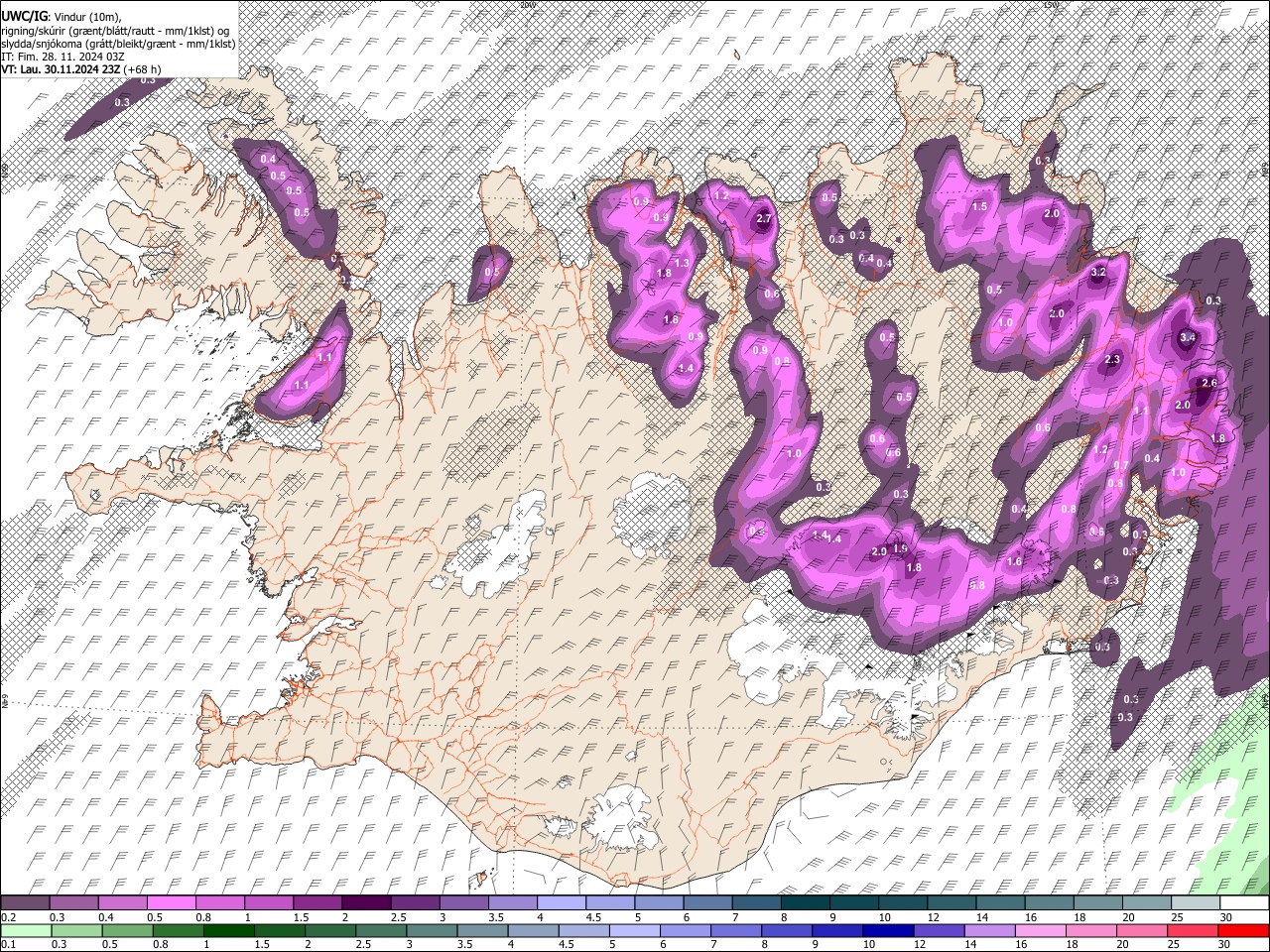Click the 'slydda/snjókoma' legend description line
This screenshot has width=1270, height=952.
pos(118,44)
